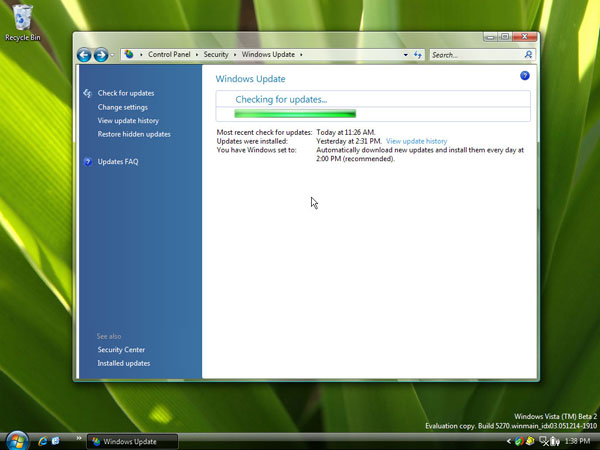Expand the arrow after Control Panel breadcrumb

pos(197,55)
